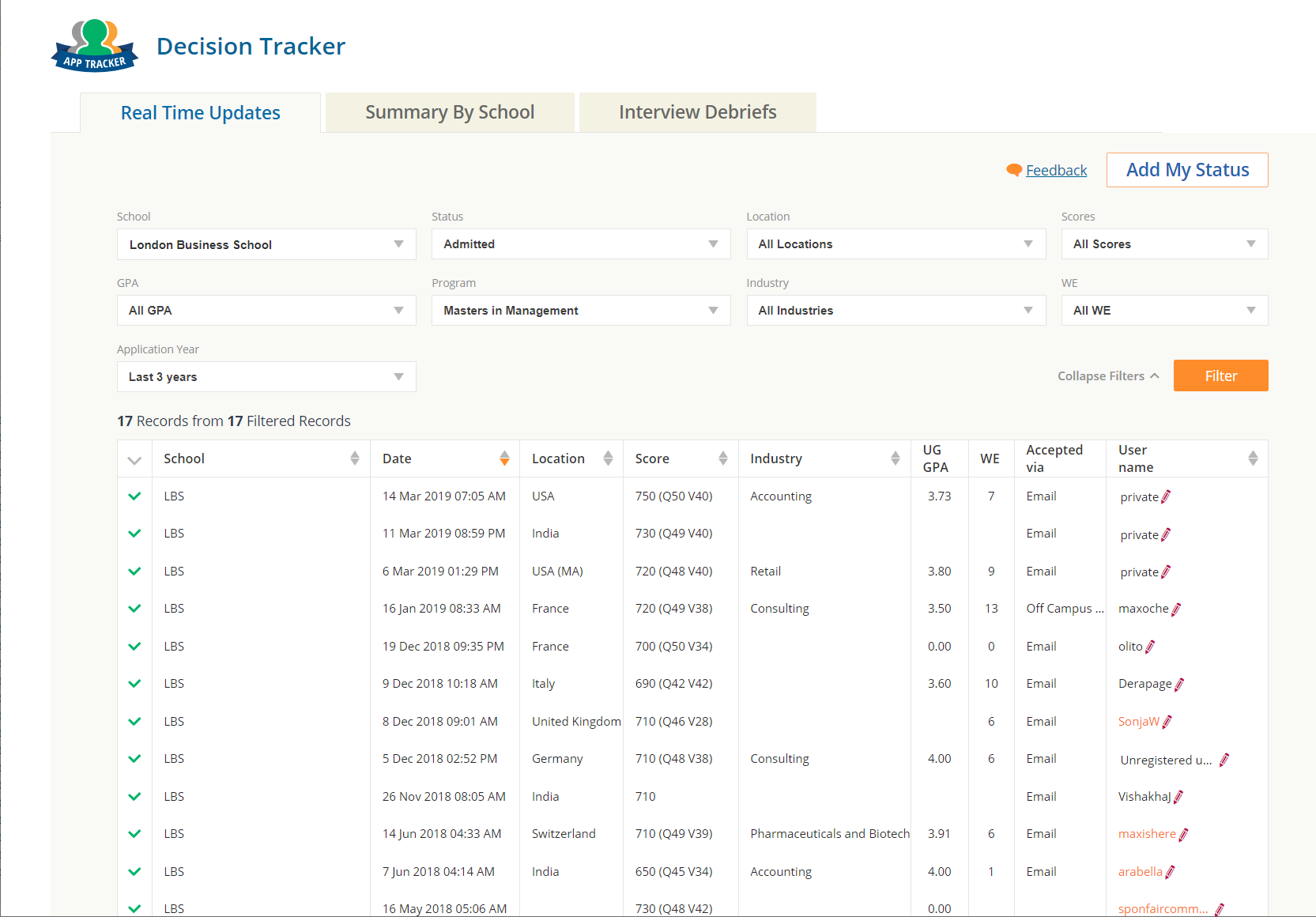The height and width of the screenshot is (917, 1316).
Task: Sort by Industry column arrows
Action: click(895, 458)
